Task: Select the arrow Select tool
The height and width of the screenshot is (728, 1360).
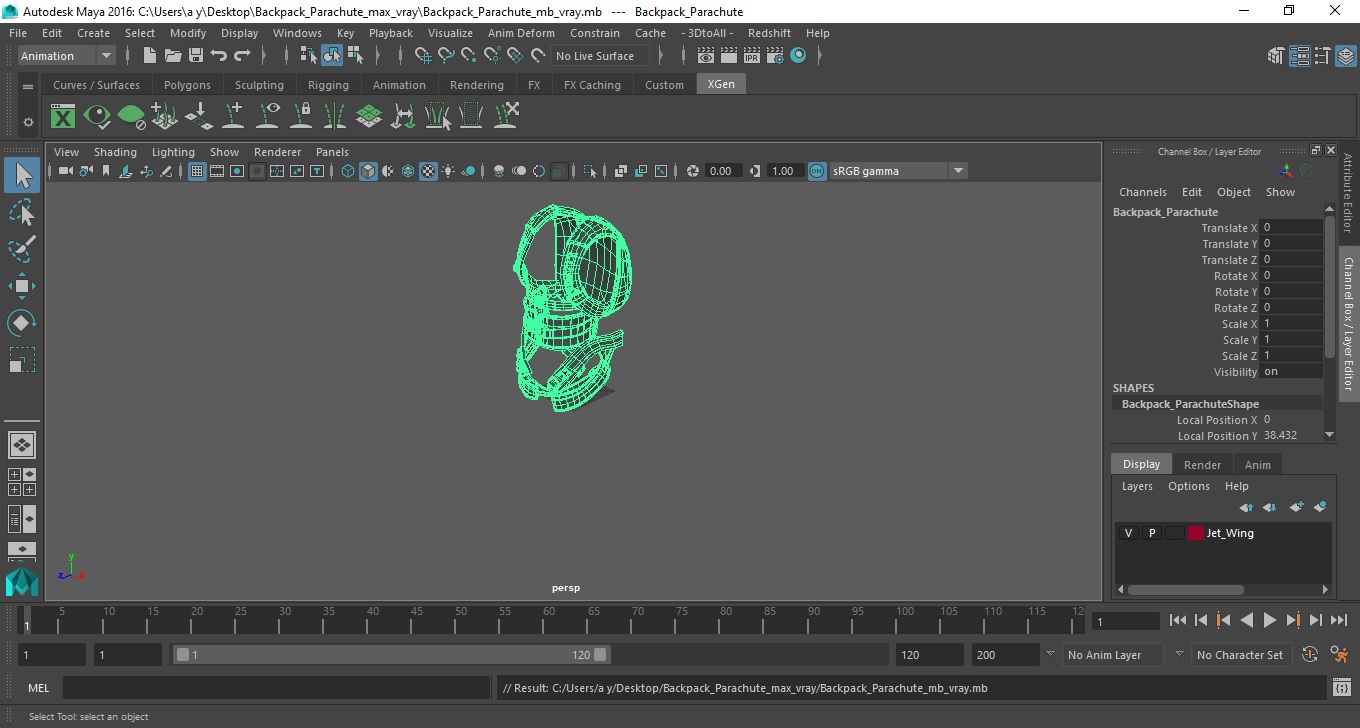Action: point(22,176)
